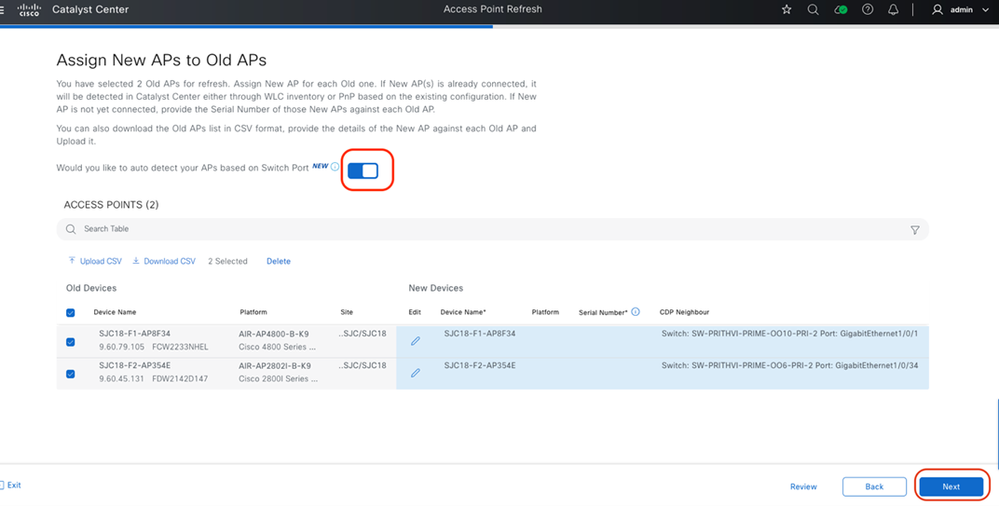Click serial FDW2142D147
Screen dimensions: 999x506
coord(180,379)
